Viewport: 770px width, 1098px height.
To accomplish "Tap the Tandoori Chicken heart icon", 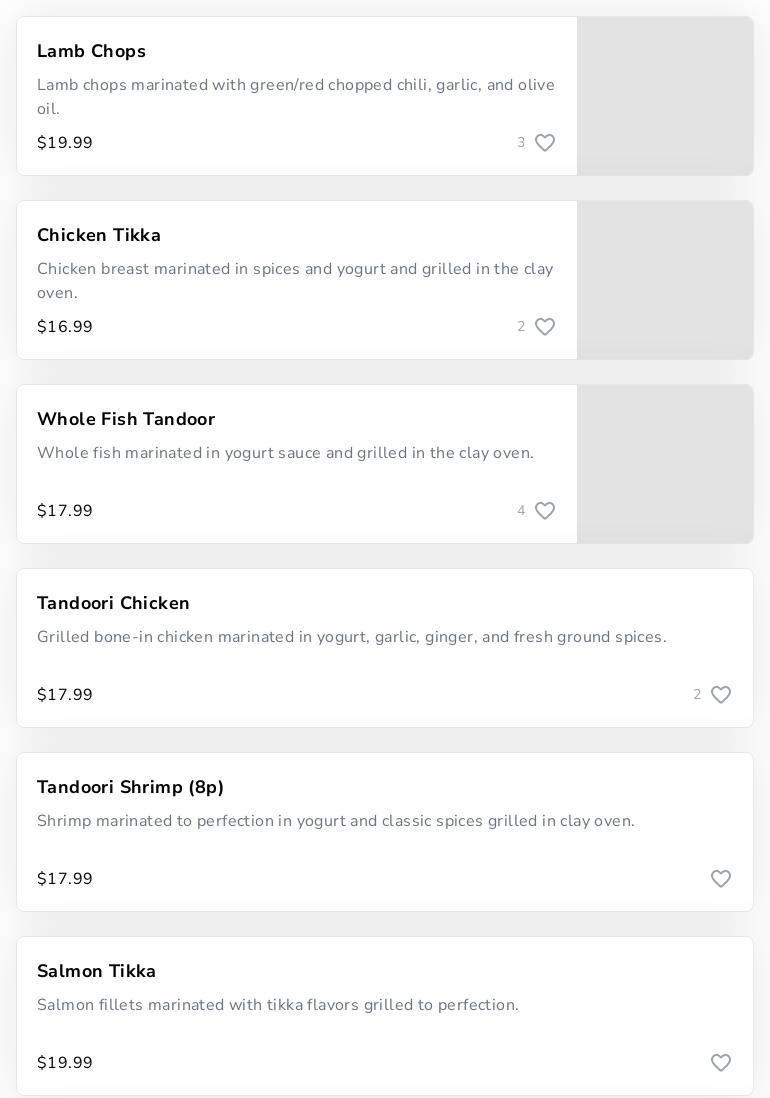I will click(721, 695).
